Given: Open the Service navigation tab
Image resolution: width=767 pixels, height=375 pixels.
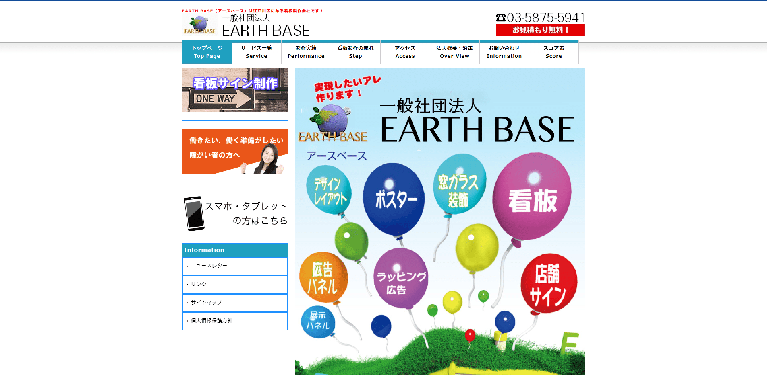Looking at the screenshot, I should click(256, 52).
